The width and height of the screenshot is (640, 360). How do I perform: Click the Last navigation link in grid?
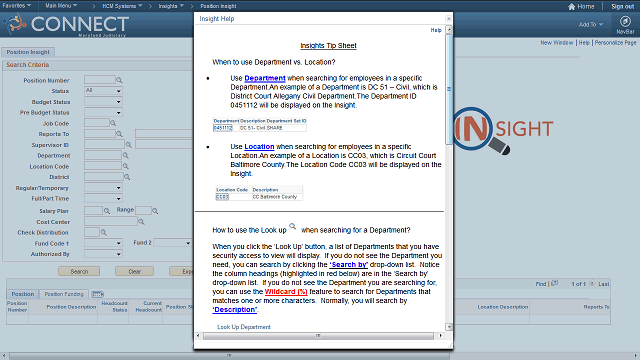pos(604,284)
